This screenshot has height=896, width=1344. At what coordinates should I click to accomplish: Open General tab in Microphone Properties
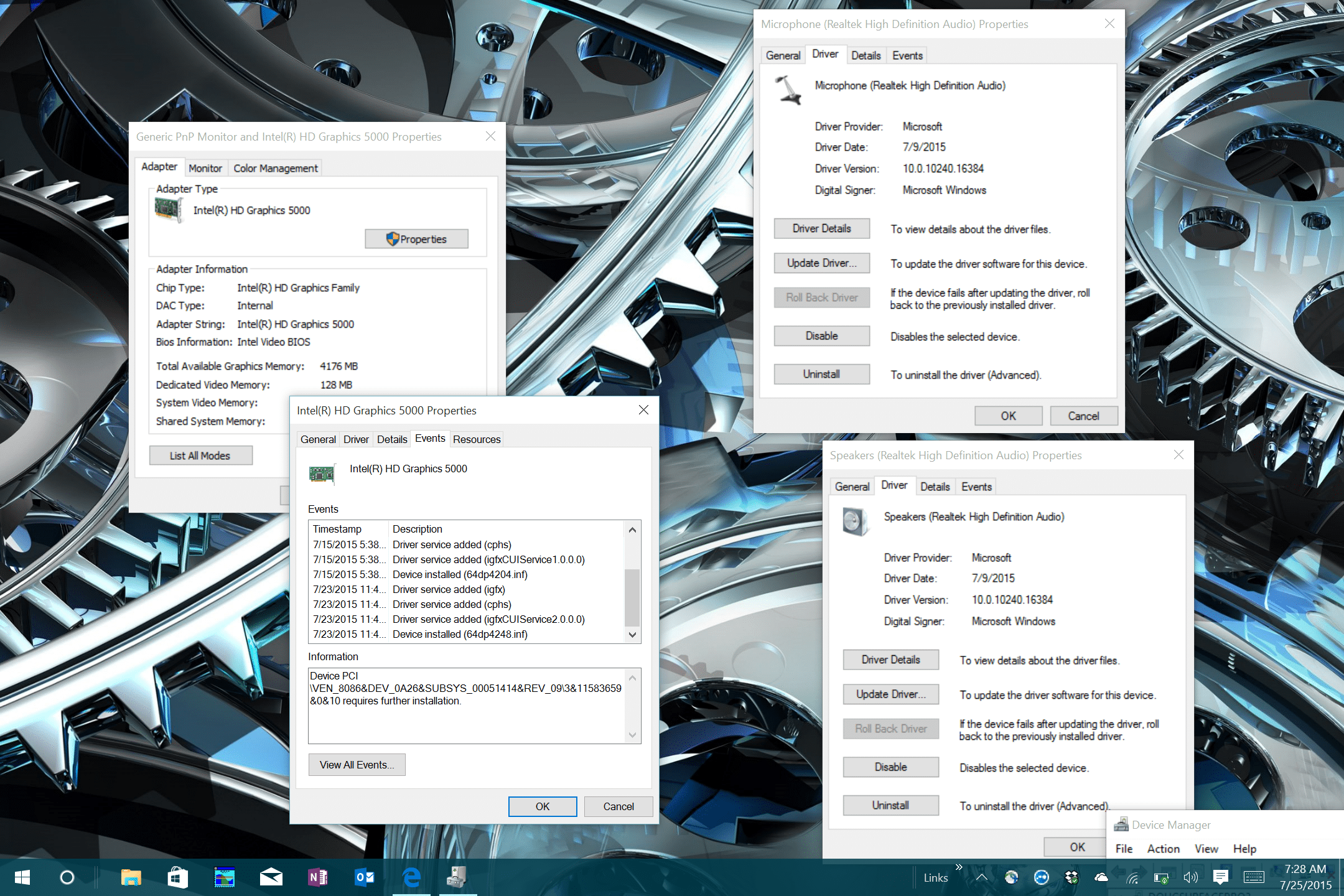tap(783, 55)
